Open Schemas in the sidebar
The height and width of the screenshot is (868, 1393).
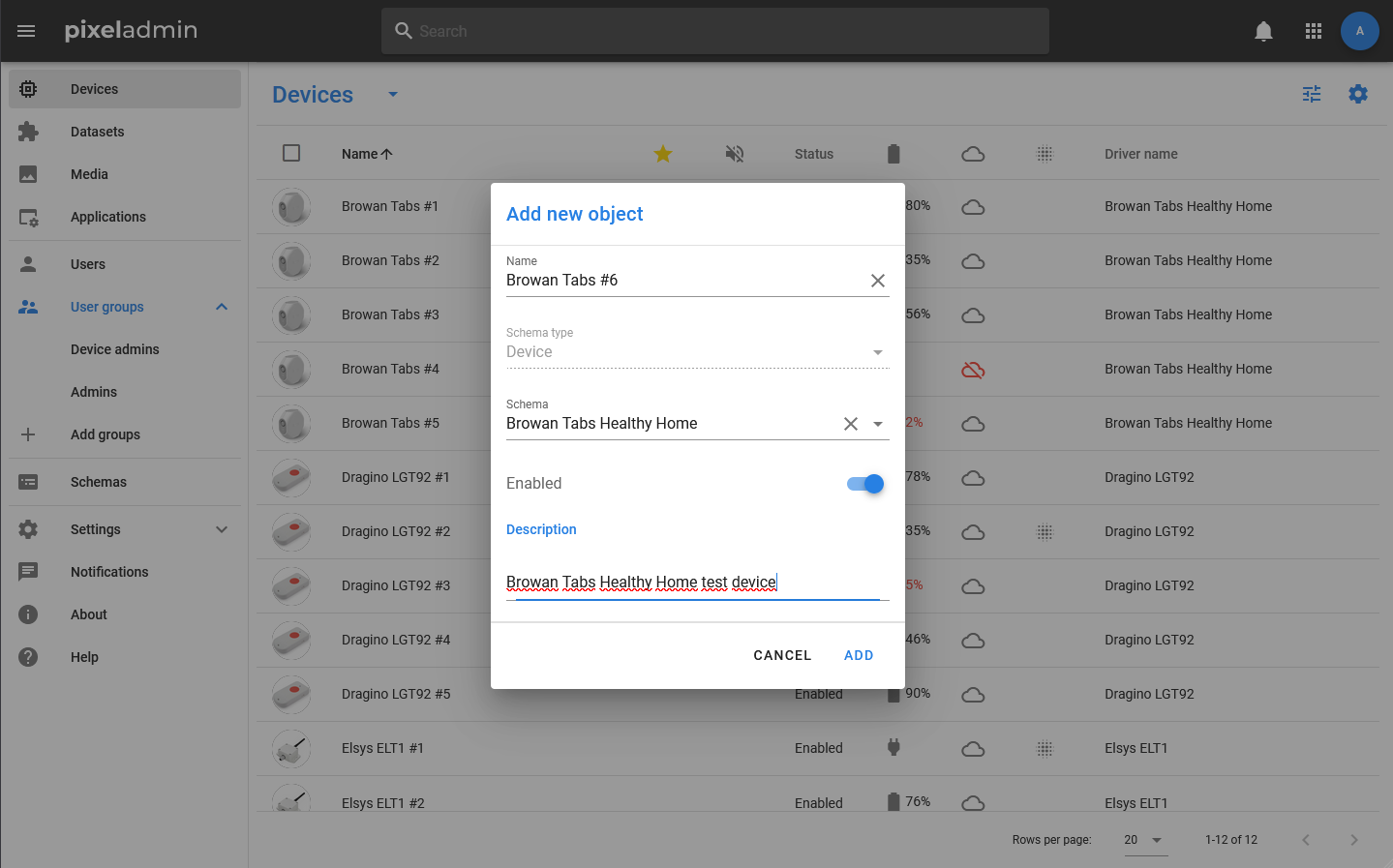pyautogui.click(x=99, y=482)
